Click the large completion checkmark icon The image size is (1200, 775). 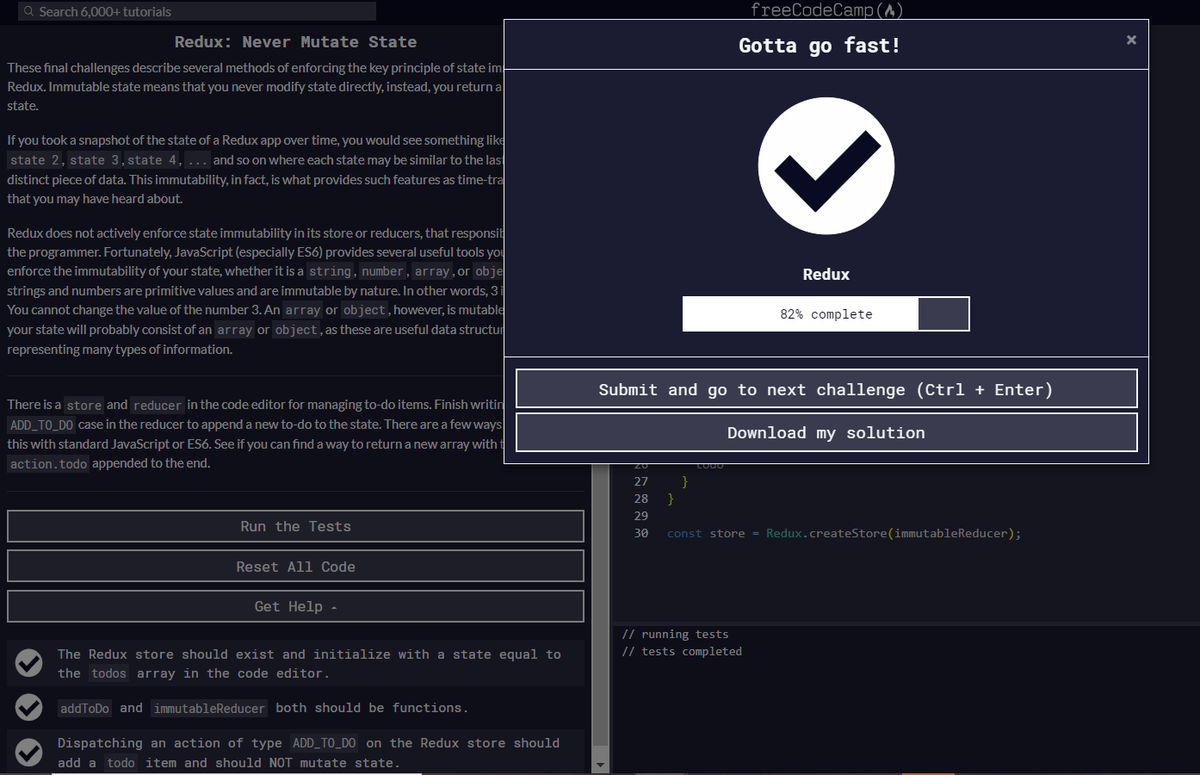pyautogui.click(x=826, y=167)
